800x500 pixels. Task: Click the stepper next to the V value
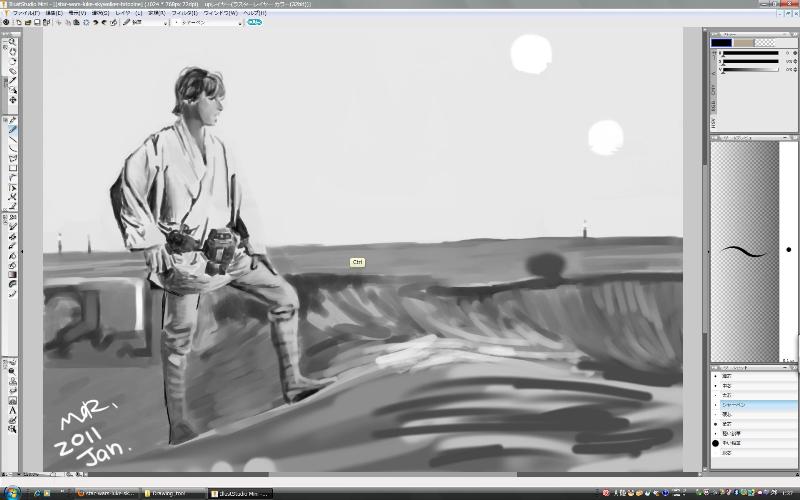coord(795,69)
